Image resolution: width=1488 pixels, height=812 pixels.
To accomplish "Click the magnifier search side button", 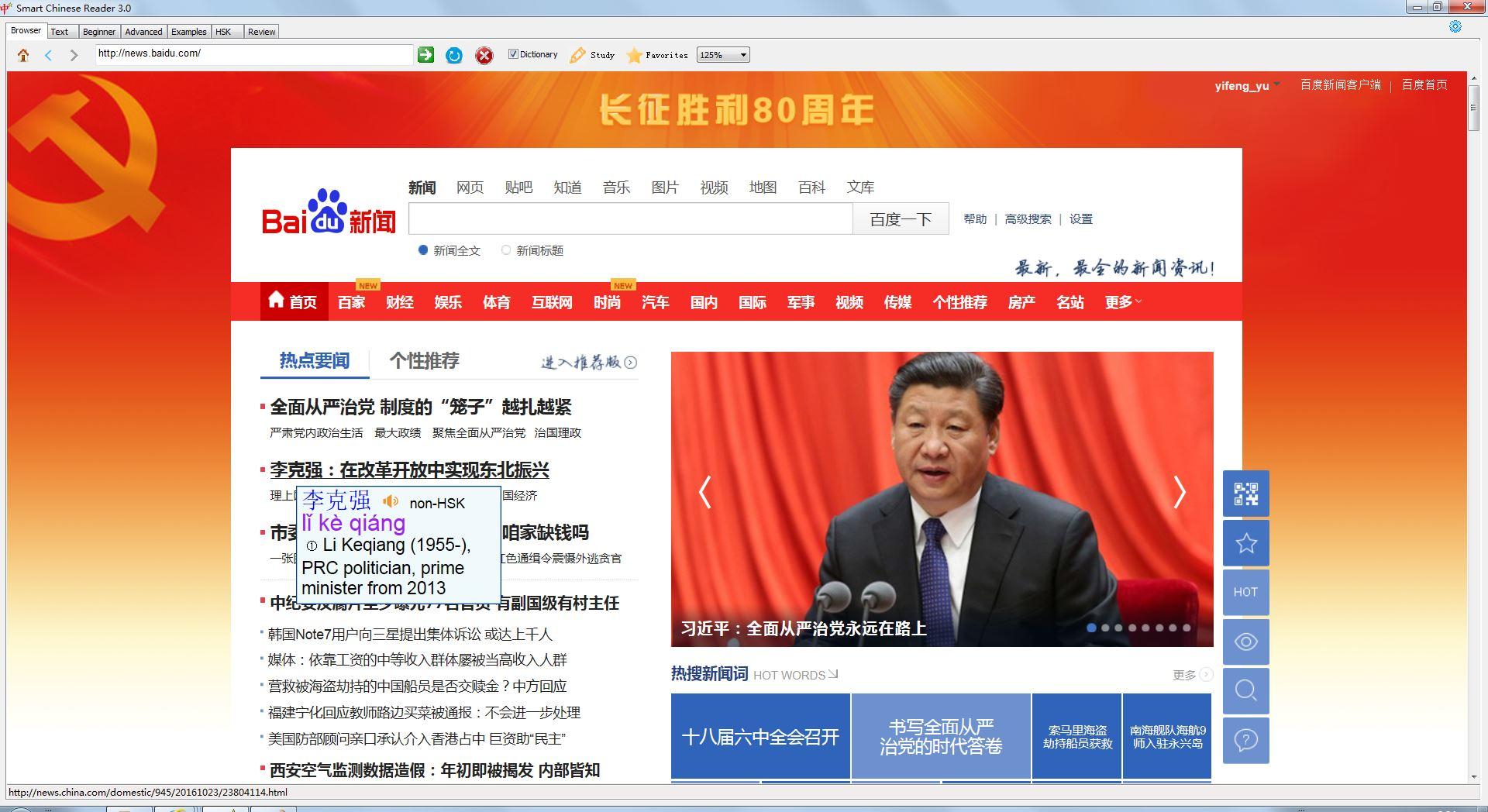I will point(1246,690).
